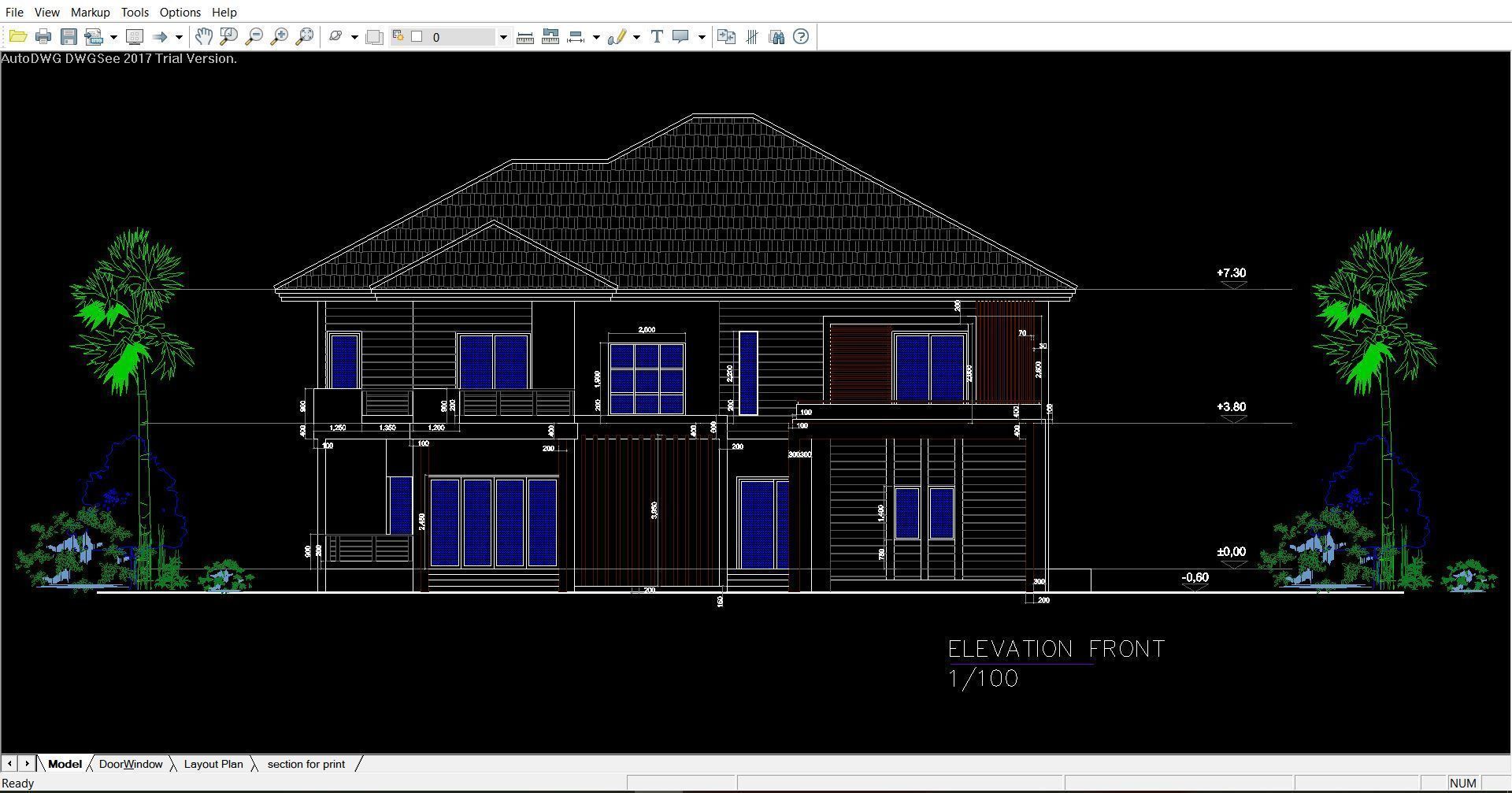Open the Markup menu
The image size is (1512, 793).
tap(91, 12)
